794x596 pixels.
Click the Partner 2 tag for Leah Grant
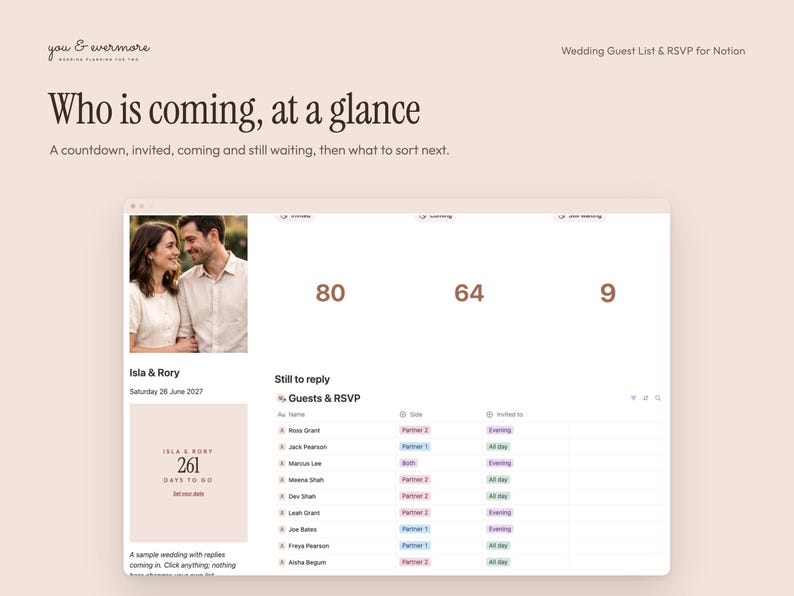[x=415, y=513]
